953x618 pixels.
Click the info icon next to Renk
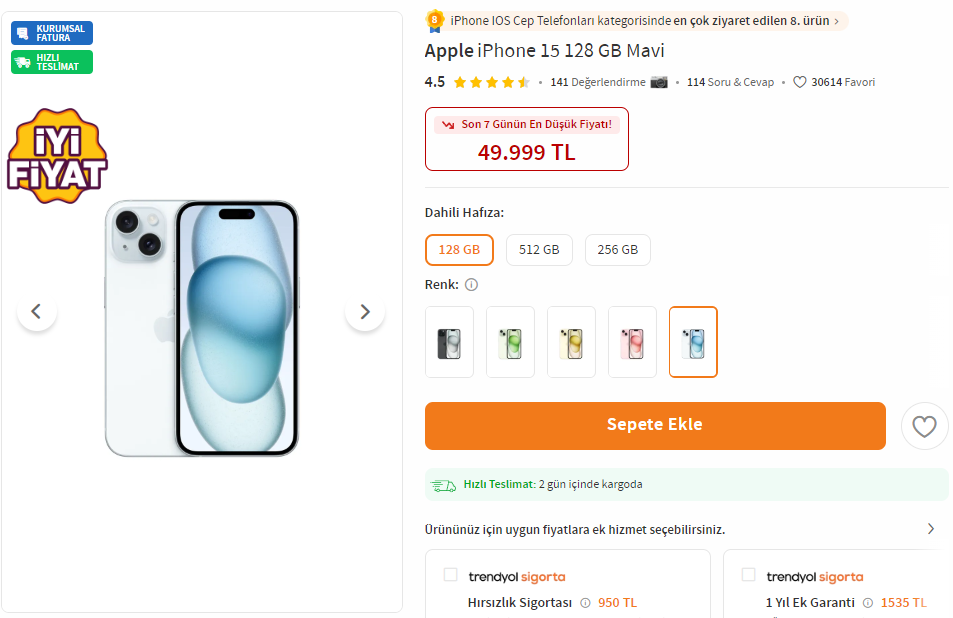(x=471, y=285)
